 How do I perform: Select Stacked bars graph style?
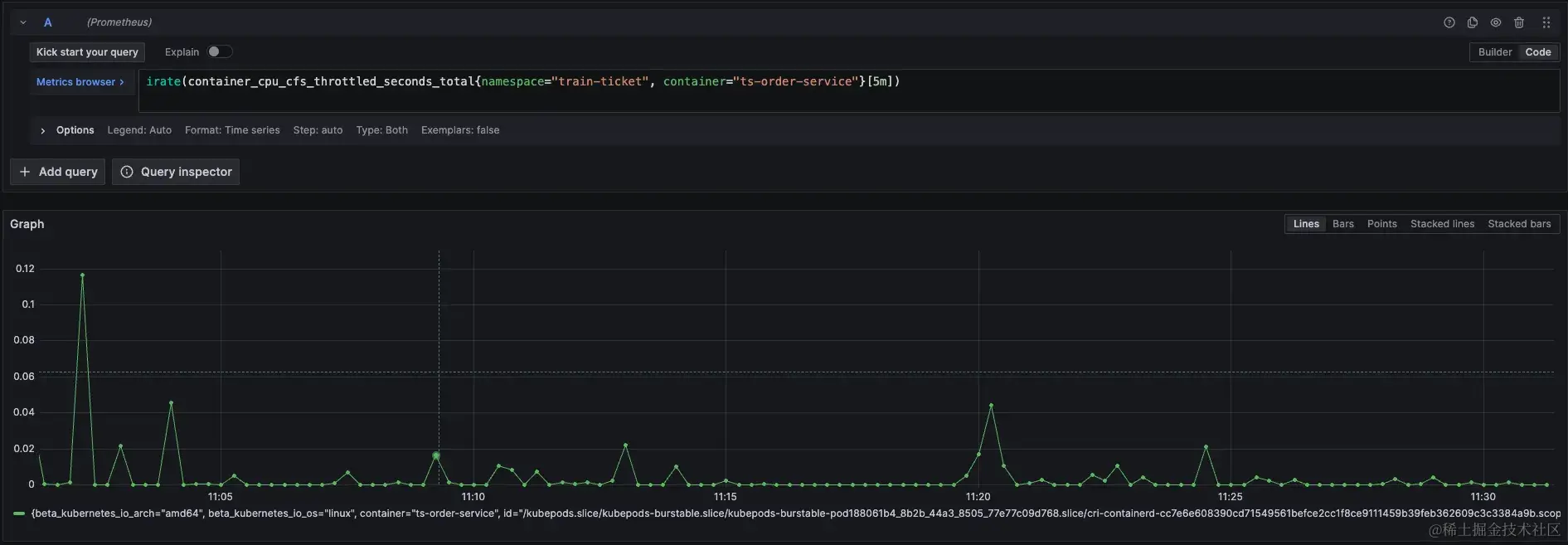[1519, 224]
